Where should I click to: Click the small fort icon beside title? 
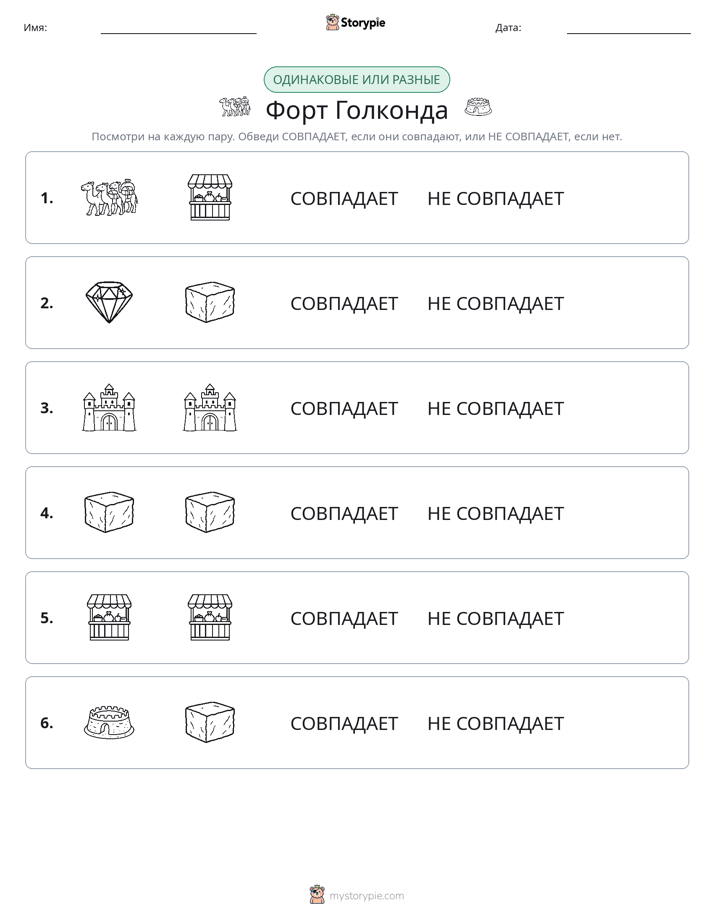pos(478,107)
